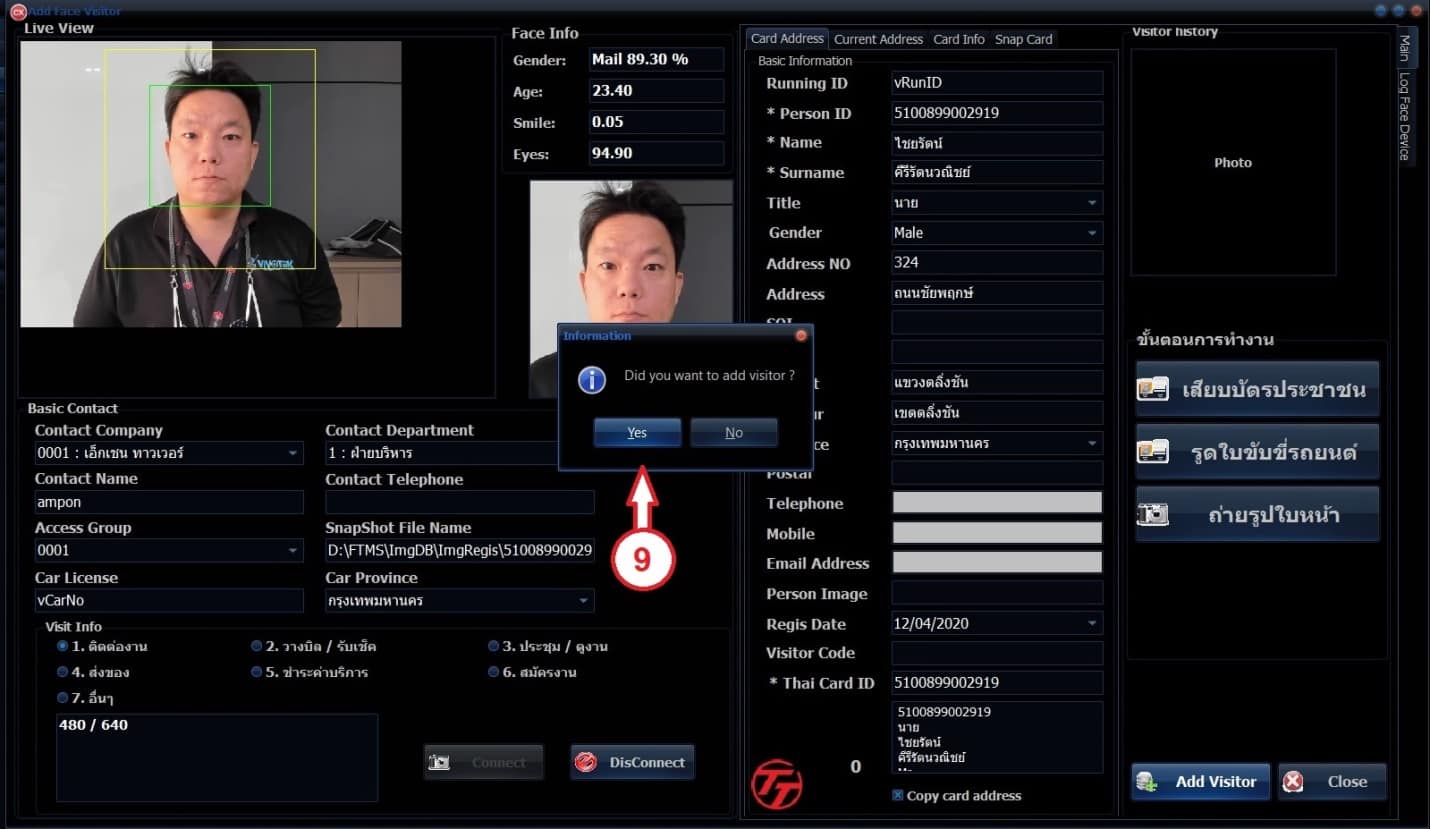Expand the Car Province dropdown
Screen dimensions: 1430x829
[583, 600]
